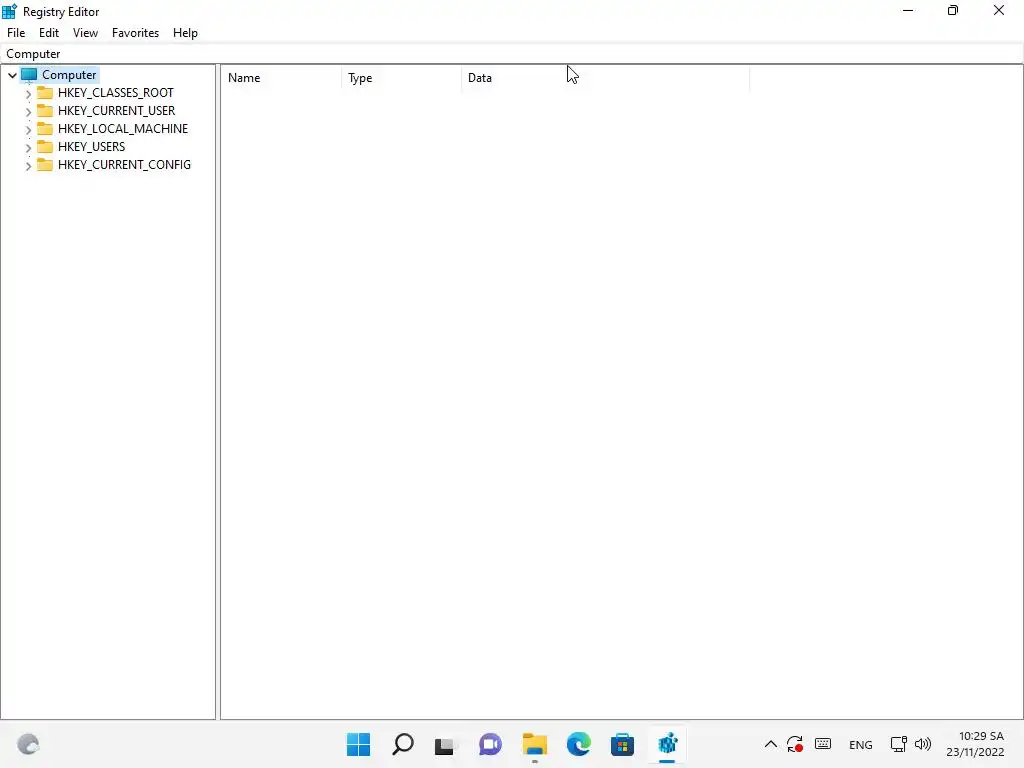Click the sync status tray icon

pos(795,744)
